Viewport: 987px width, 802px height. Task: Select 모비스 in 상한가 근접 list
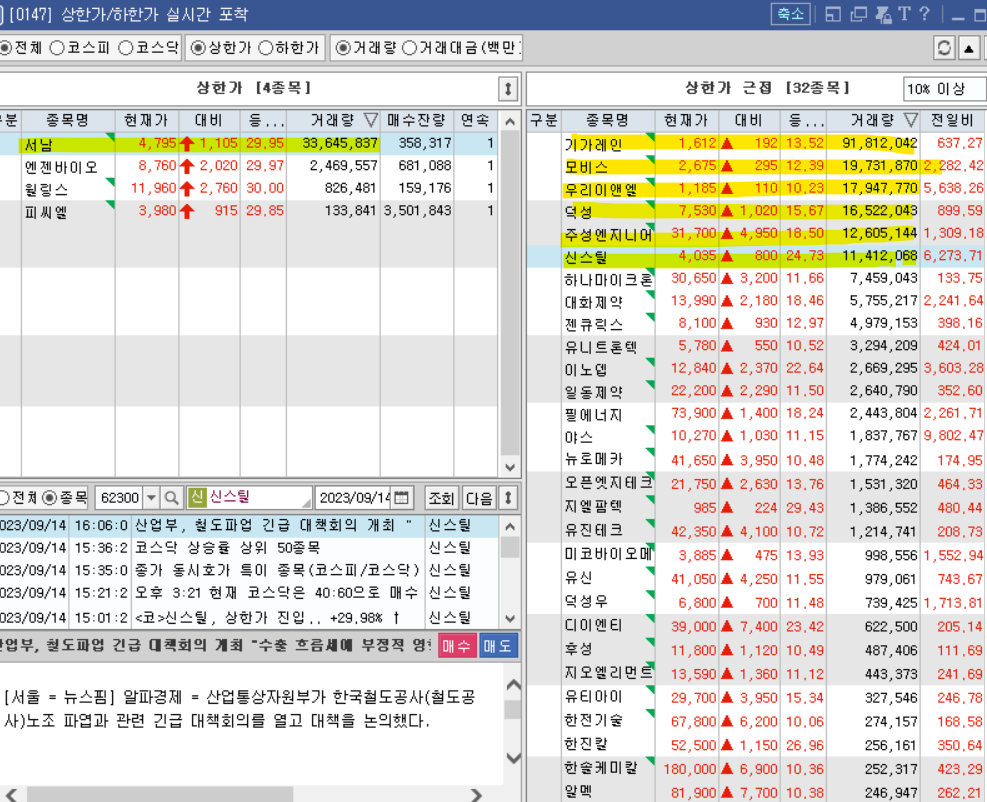click(x=757, y=166)
